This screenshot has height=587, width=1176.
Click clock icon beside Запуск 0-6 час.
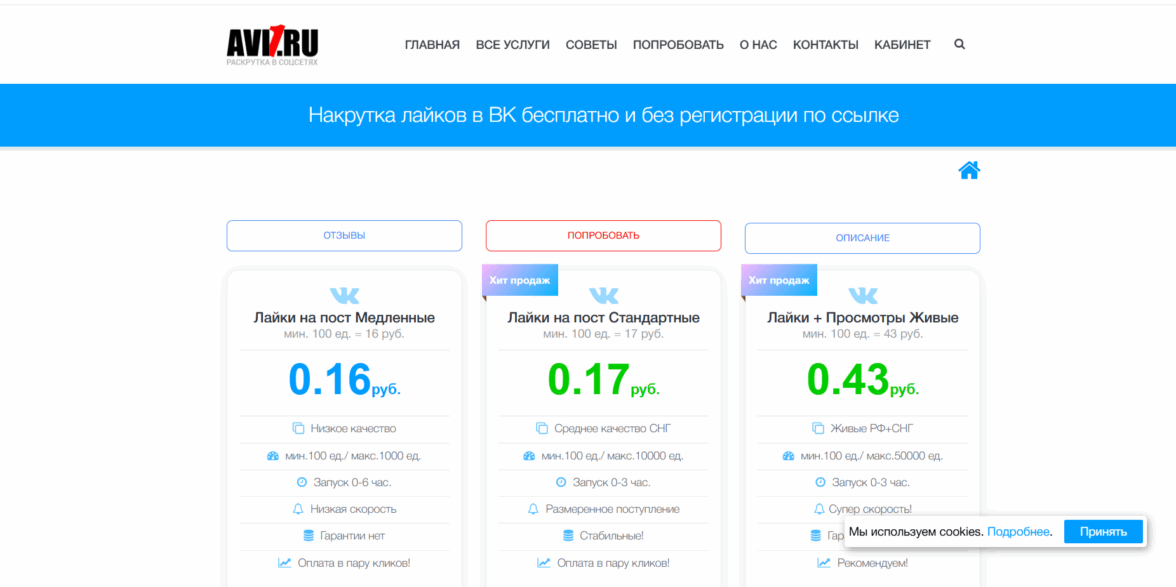coord(302,482)
